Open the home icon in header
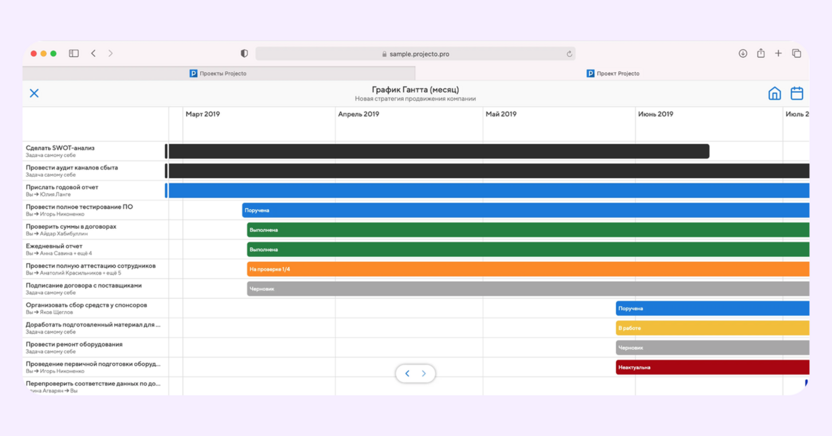 775,93
